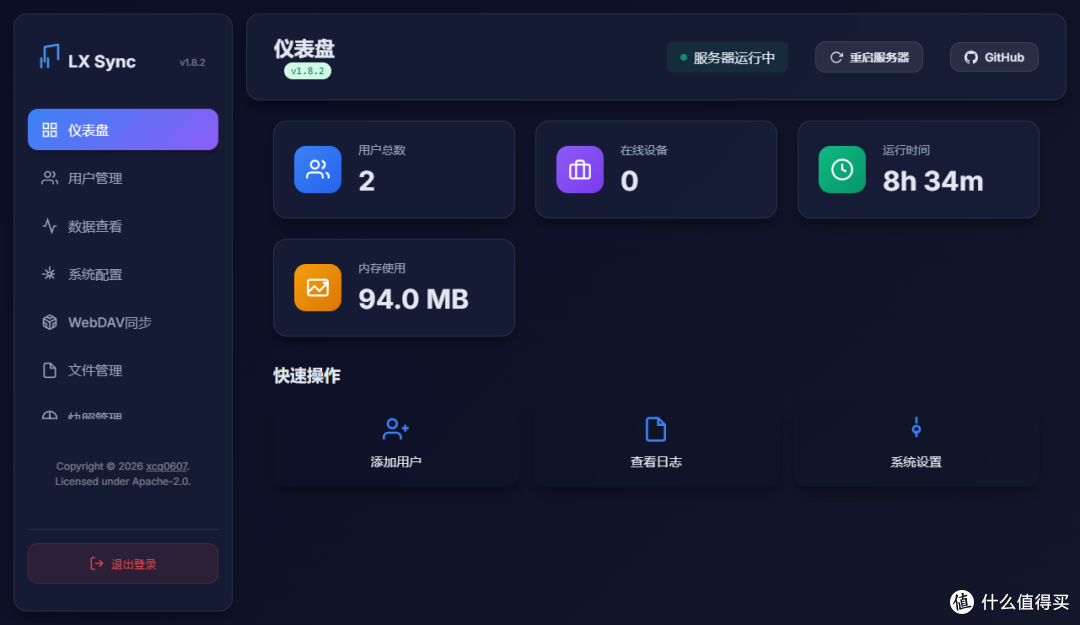Open 文件管理 in the sidebar
This screenshot has height=625, width=1080.
pos(123,370)
